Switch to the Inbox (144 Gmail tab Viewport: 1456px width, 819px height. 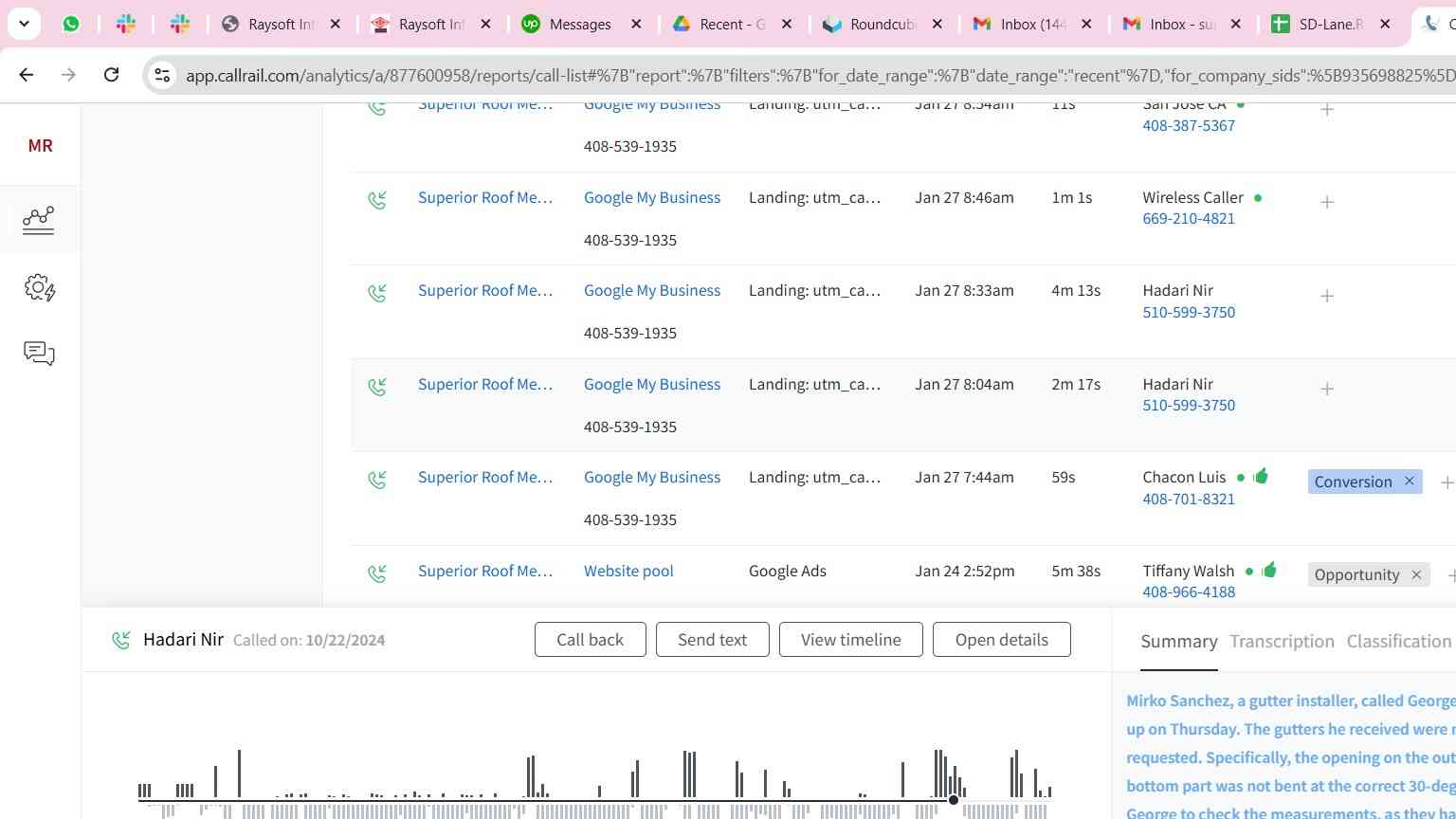(x=1033, y=24)
